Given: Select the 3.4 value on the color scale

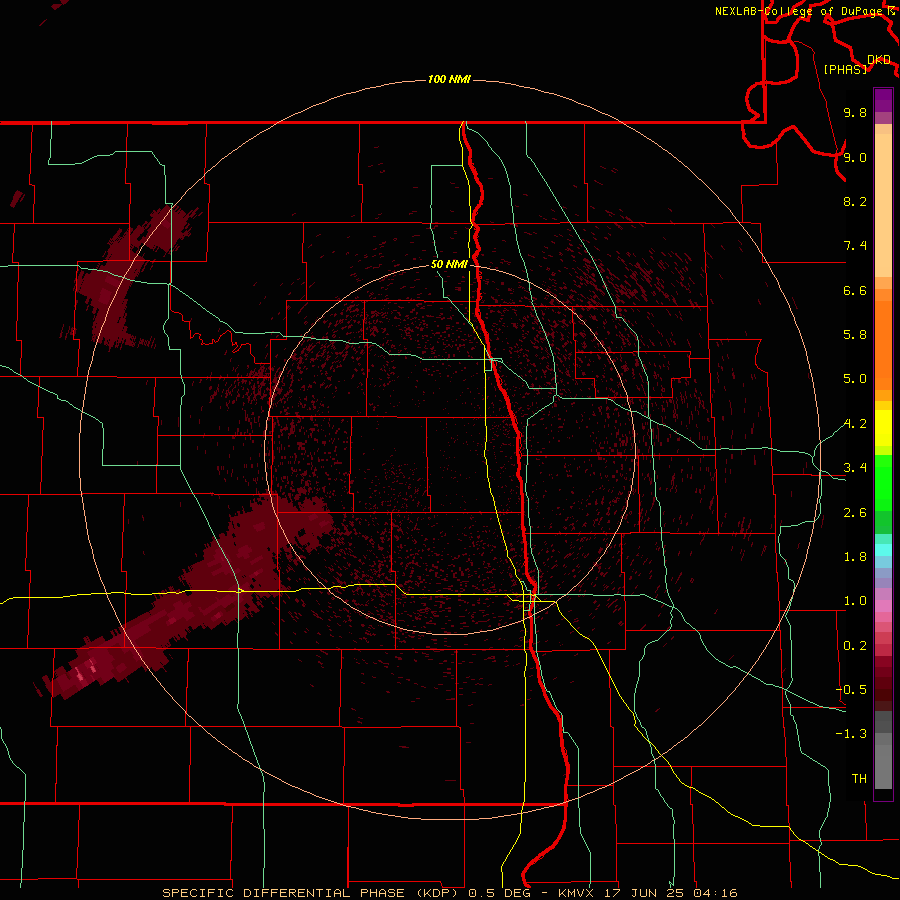Looking at the screenshot, I should point(855,468).
